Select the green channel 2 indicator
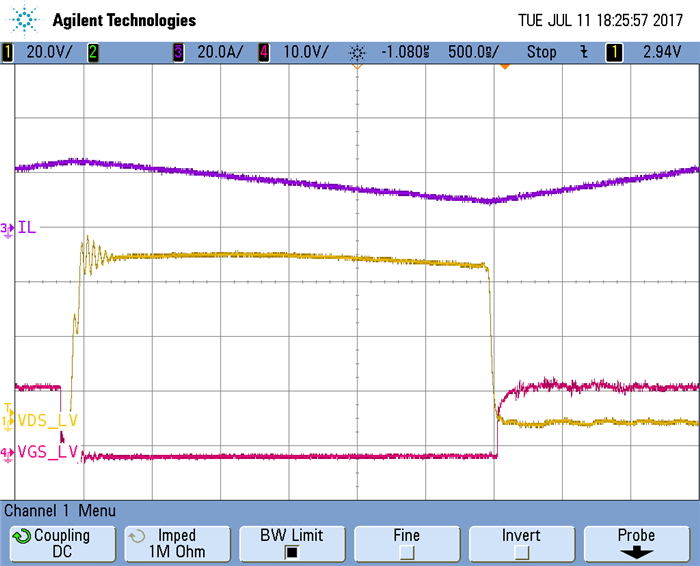The width and height of the screenshot is (700, 566). pyautogui.click(x=93, y=51)
